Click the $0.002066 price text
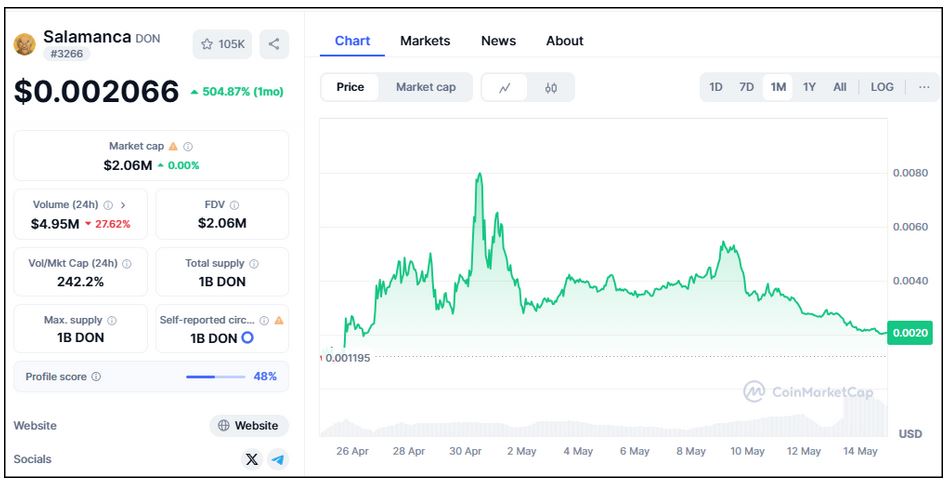Screen dimensions: 948x482 click(97, 91)
